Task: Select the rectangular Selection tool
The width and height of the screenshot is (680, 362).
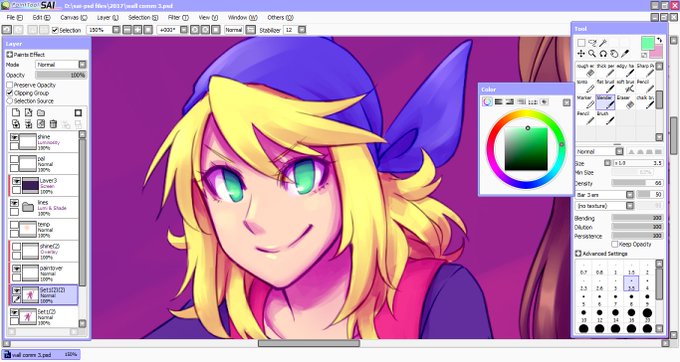Action: point(581,42)
